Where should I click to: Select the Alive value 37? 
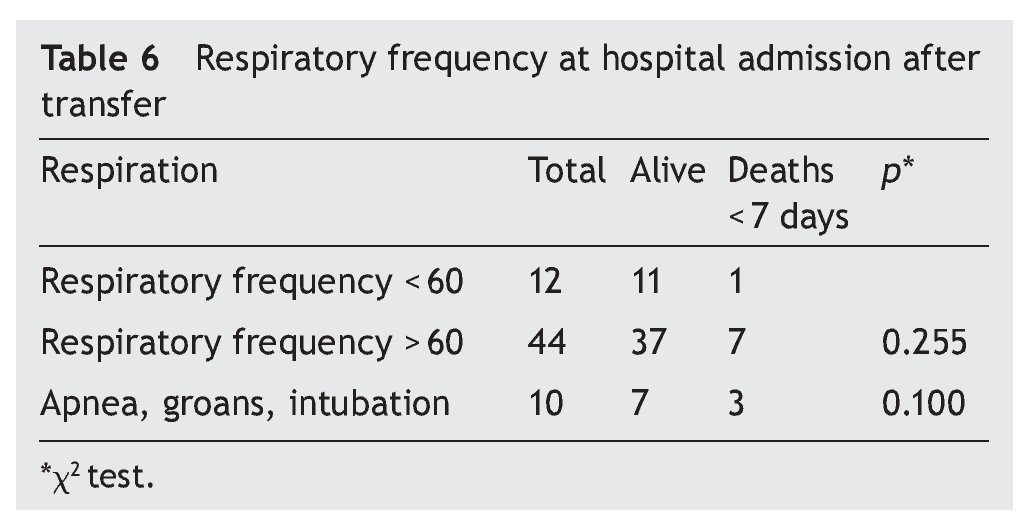(648, 343)
